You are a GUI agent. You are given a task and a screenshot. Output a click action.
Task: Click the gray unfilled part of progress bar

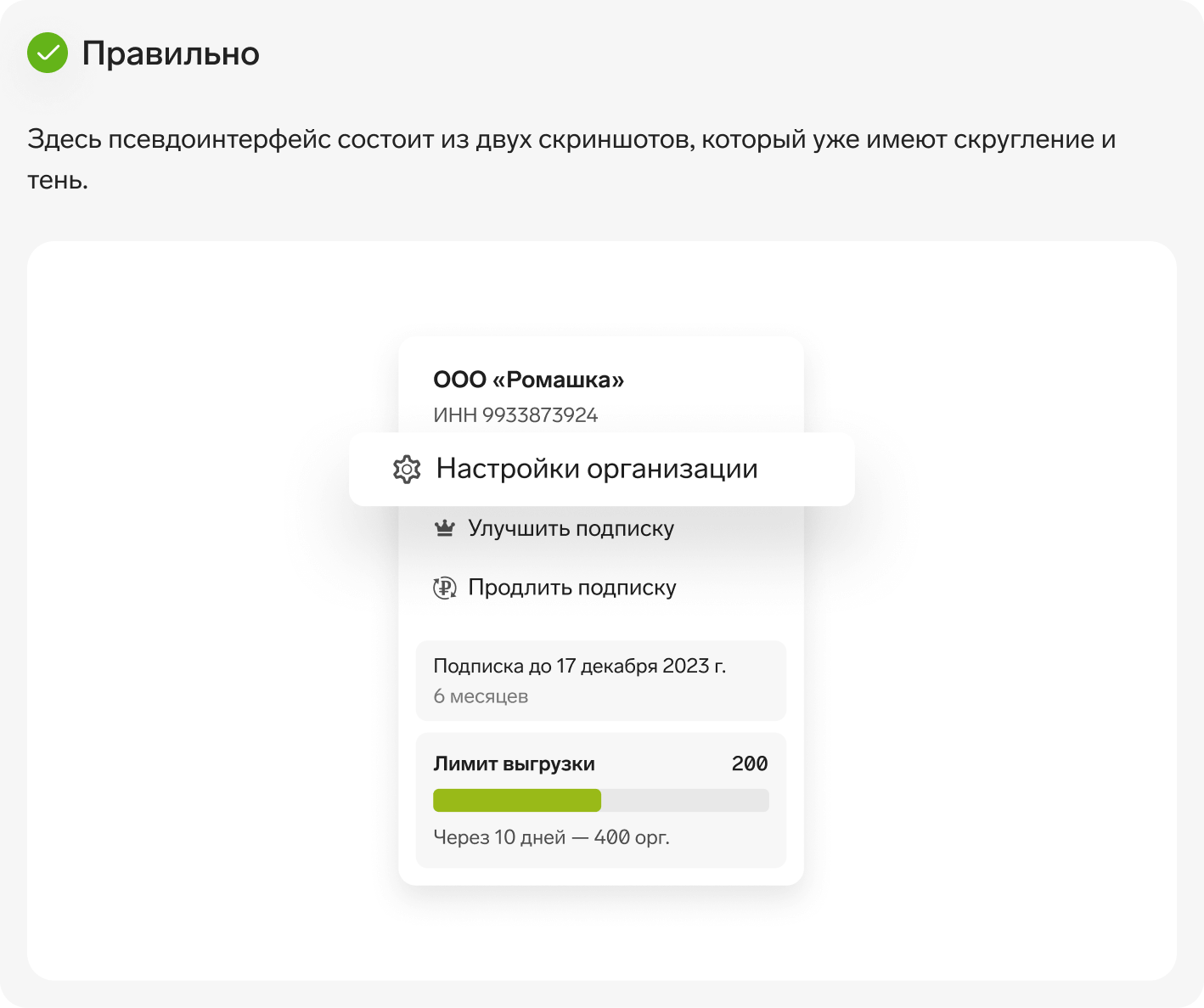(685, 800)
